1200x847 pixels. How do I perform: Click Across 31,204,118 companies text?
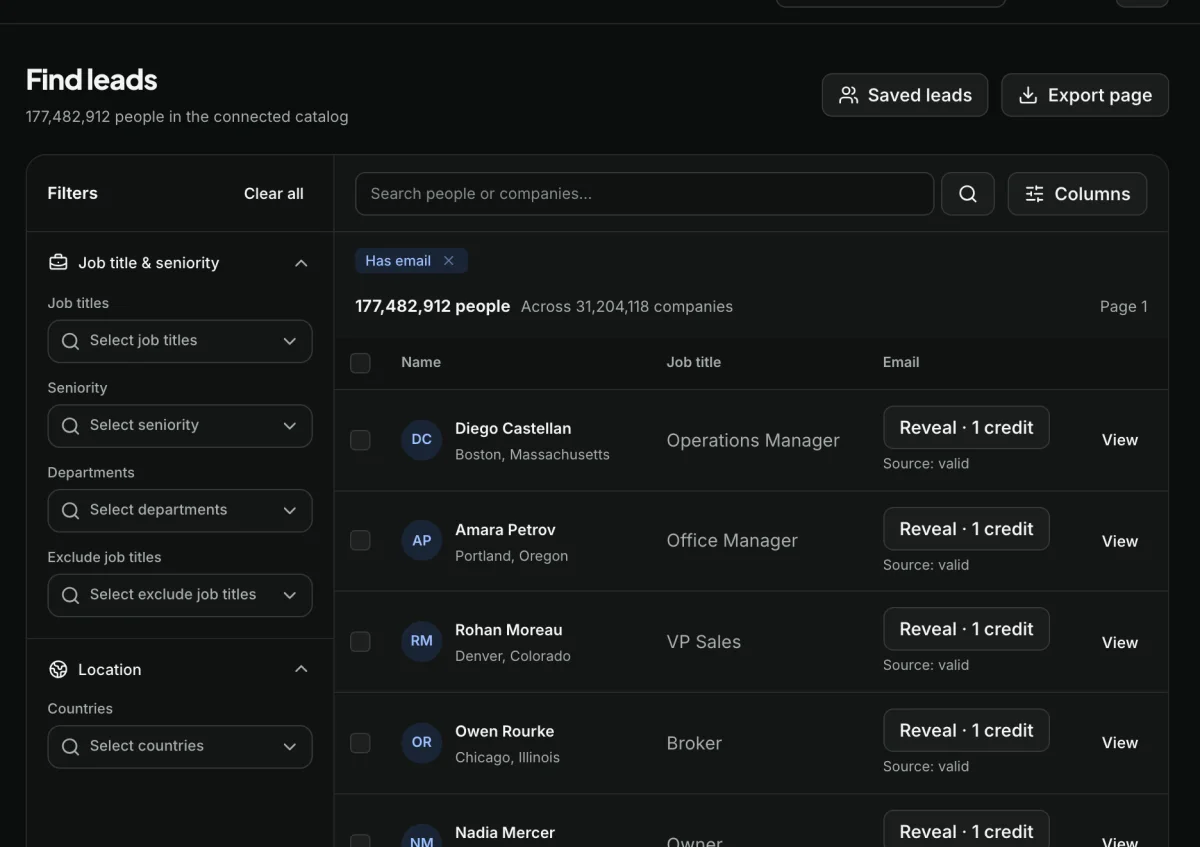(x=627, y=307)
